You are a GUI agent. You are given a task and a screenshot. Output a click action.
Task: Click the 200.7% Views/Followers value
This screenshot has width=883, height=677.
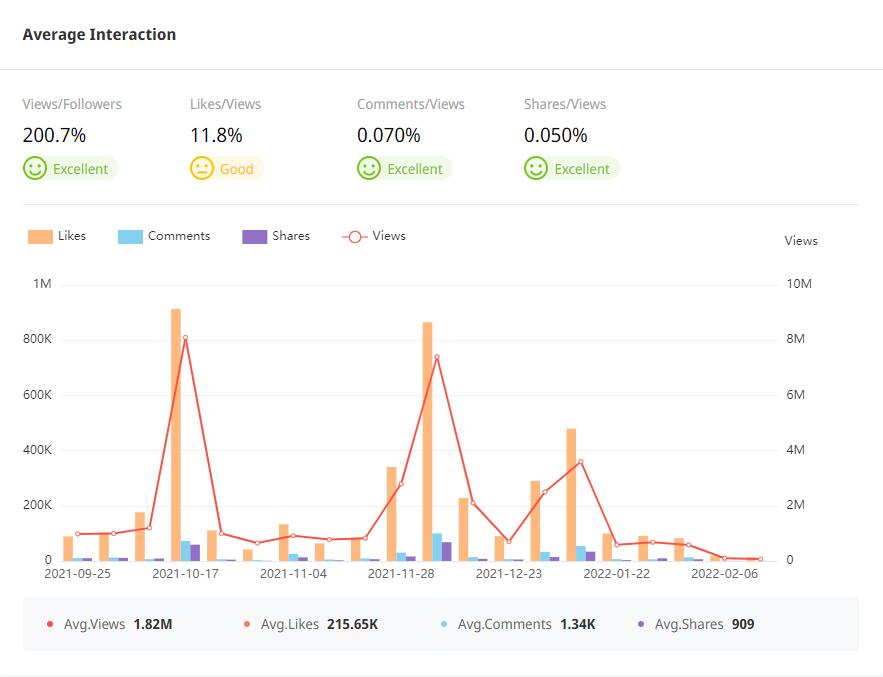pyautogui.click(x=54, y=135)
